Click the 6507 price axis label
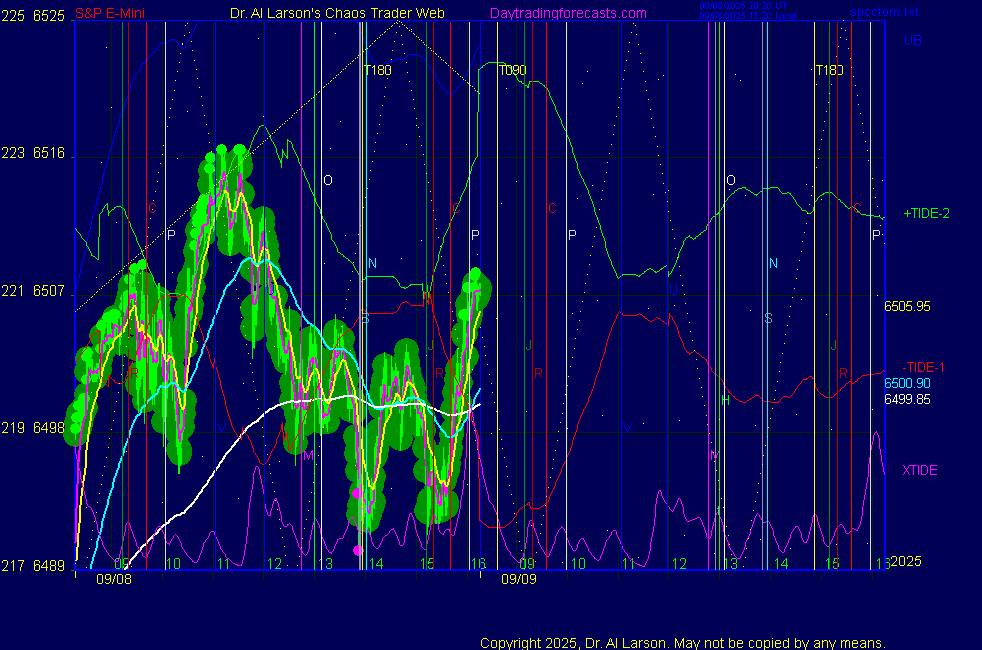 point(49,291)
